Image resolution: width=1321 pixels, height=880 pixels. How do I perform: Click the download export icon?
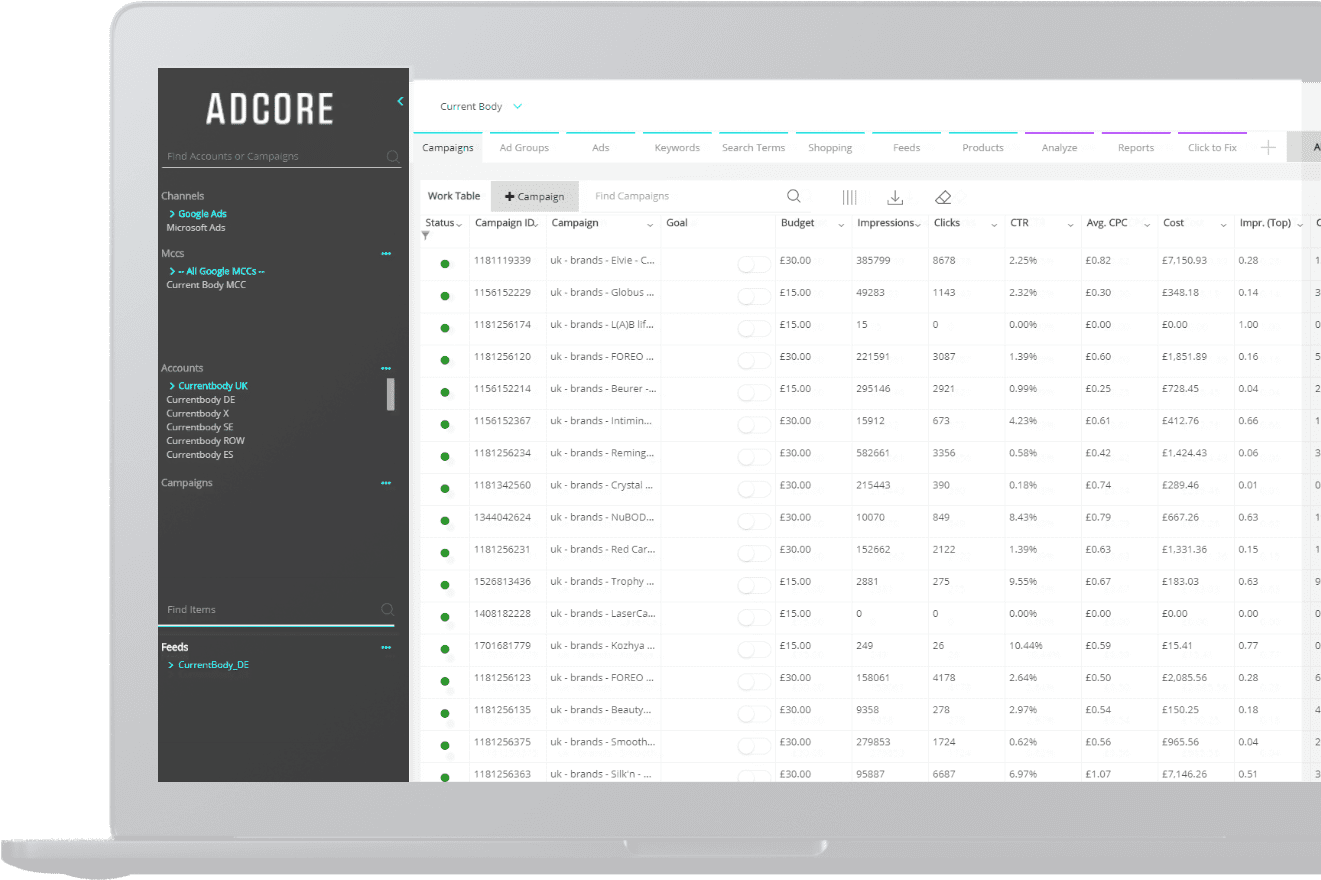pos(895,197)
